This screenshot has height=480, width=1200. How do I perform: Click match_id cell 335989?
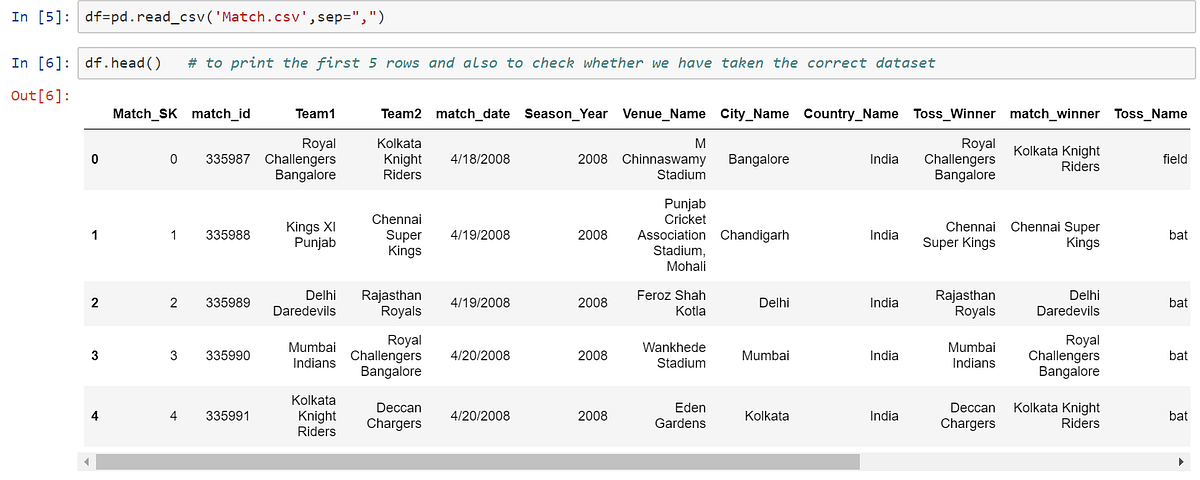tap(228, 303)
